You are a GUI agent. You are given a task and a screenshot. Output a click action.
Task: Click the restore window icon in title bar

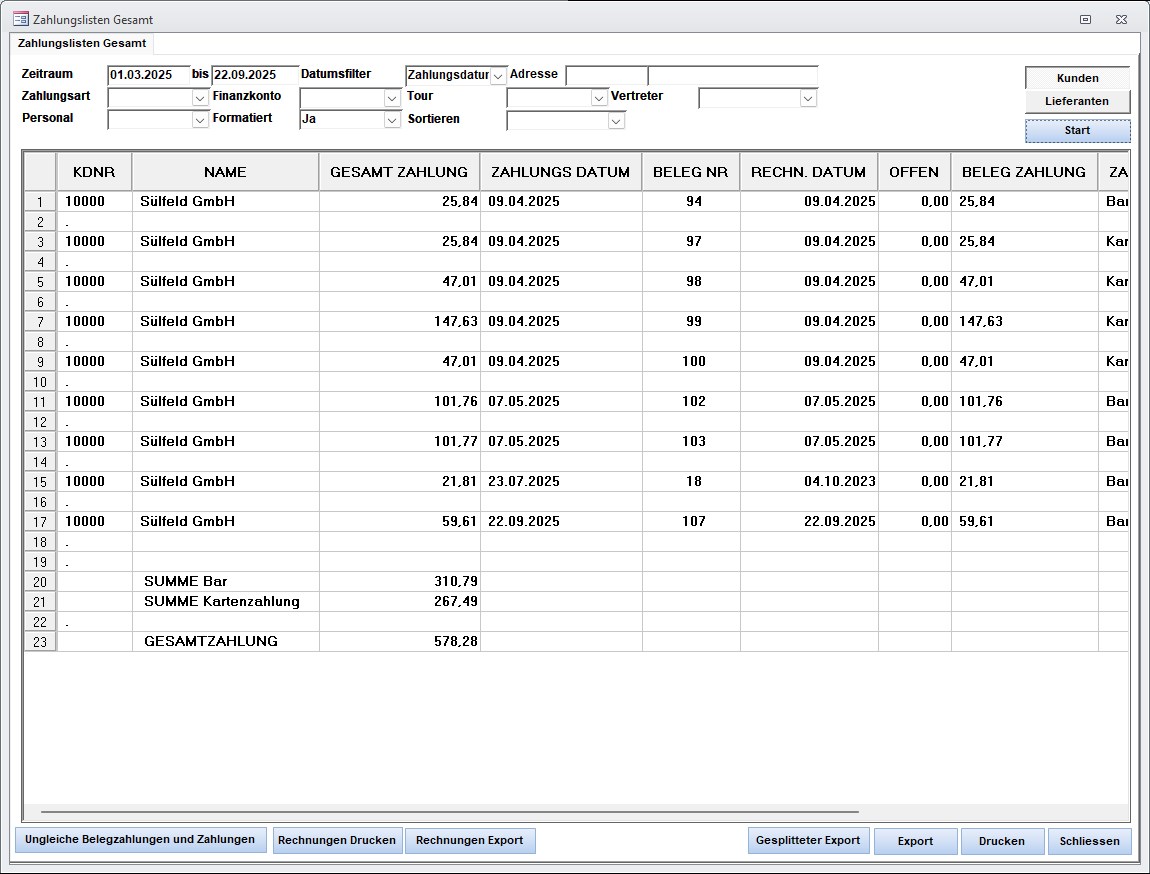point(1085,19)
